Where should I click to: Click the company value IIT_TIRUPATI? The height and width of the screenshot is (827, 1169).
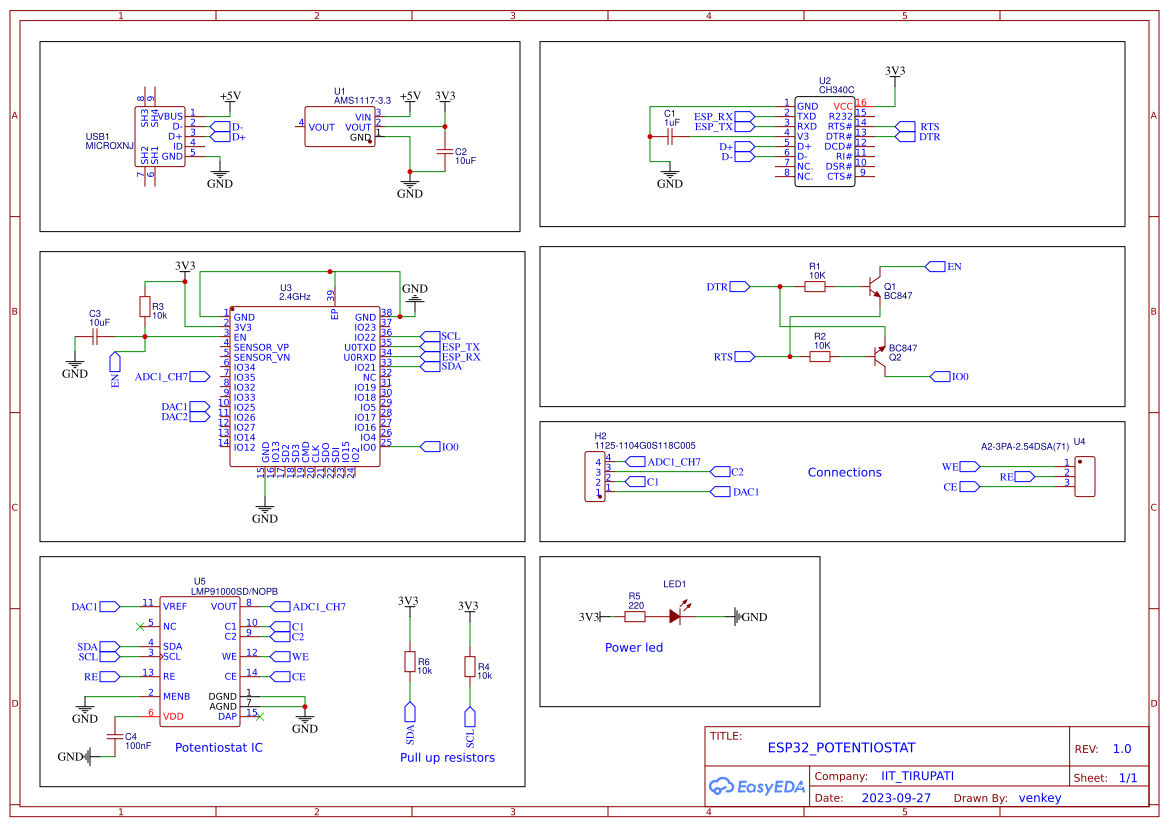click(x=917, y=776)
